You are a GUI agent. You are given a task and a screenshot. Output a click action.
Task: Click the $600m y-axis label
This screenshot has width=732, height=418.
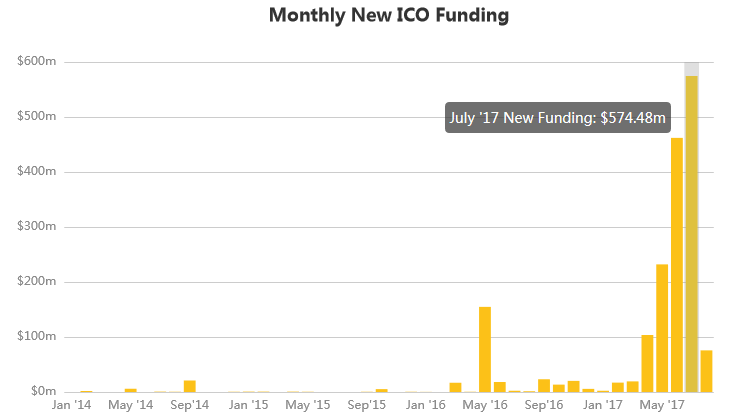[x=37, y=62]
